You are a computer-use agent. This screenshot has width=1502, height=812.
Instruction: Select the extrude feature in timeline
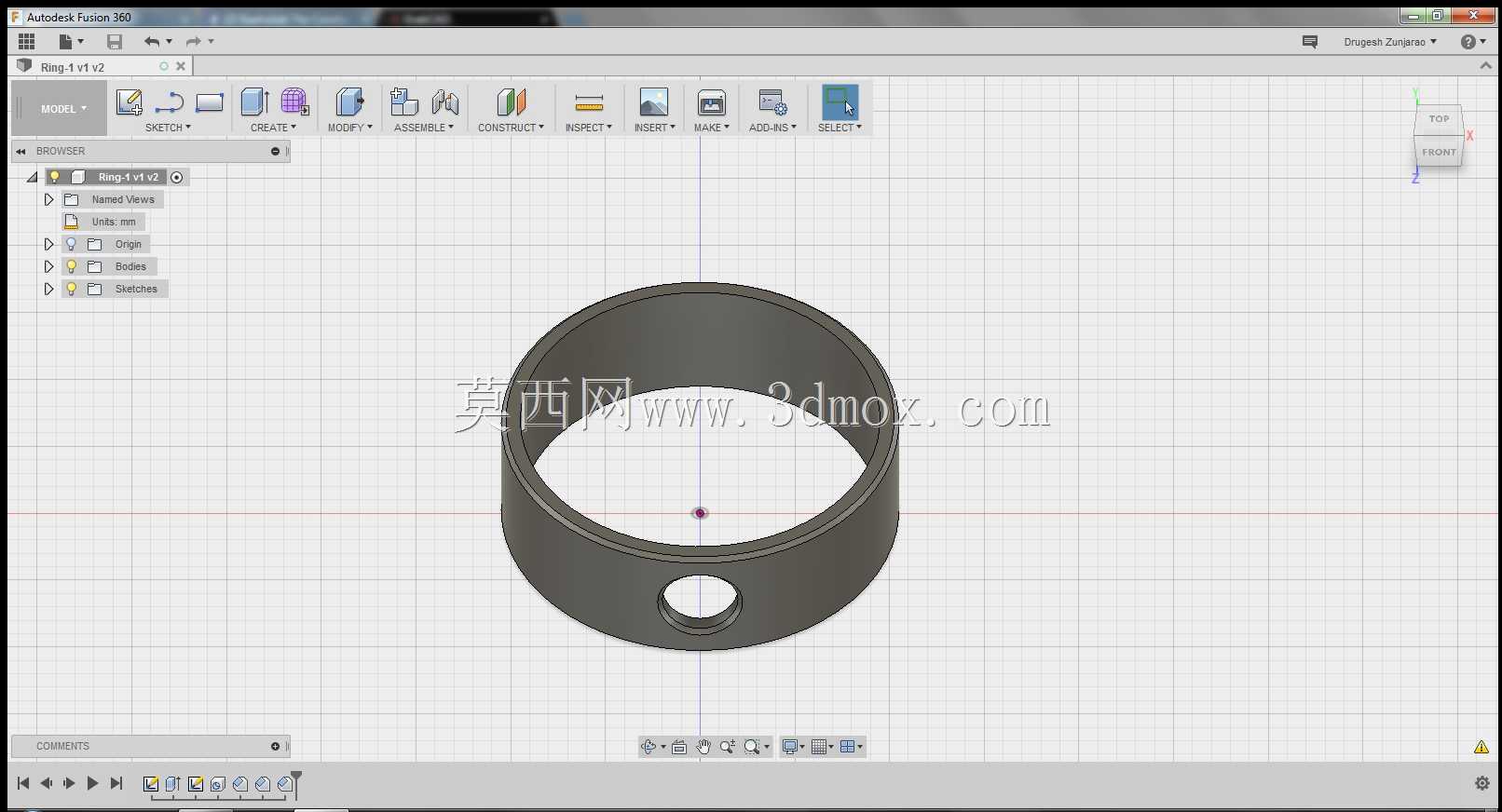(172, 784)
